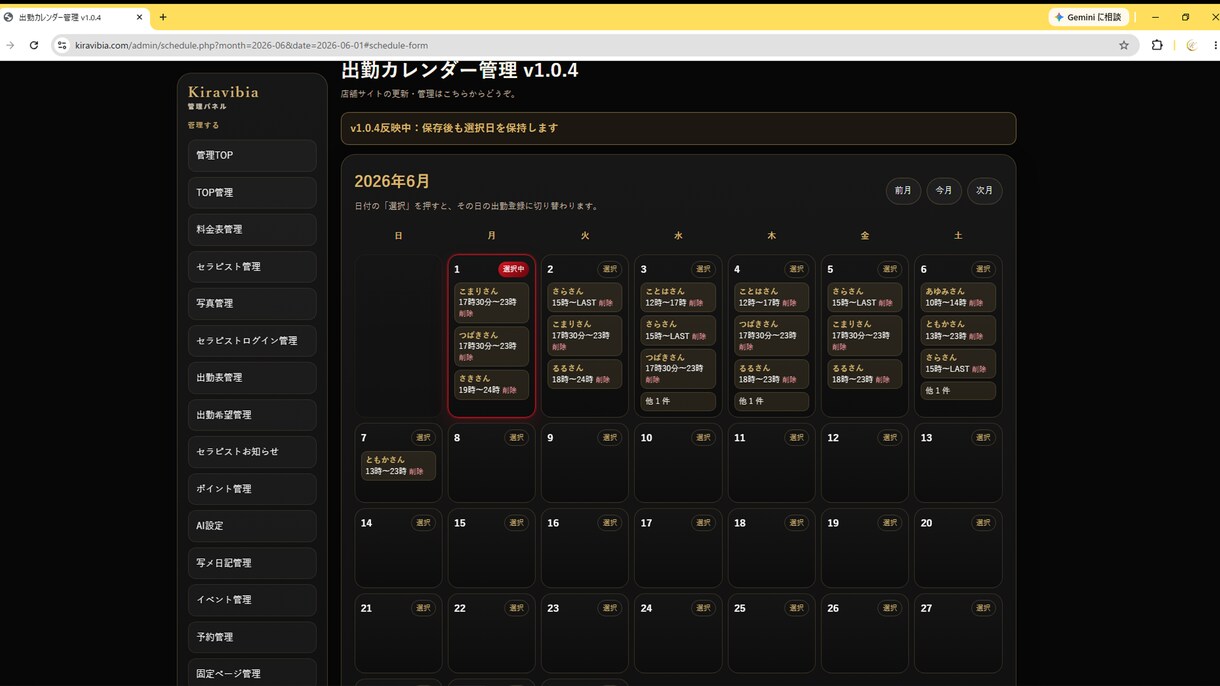Bookmark this page with the star icon

pos(1124,45)
